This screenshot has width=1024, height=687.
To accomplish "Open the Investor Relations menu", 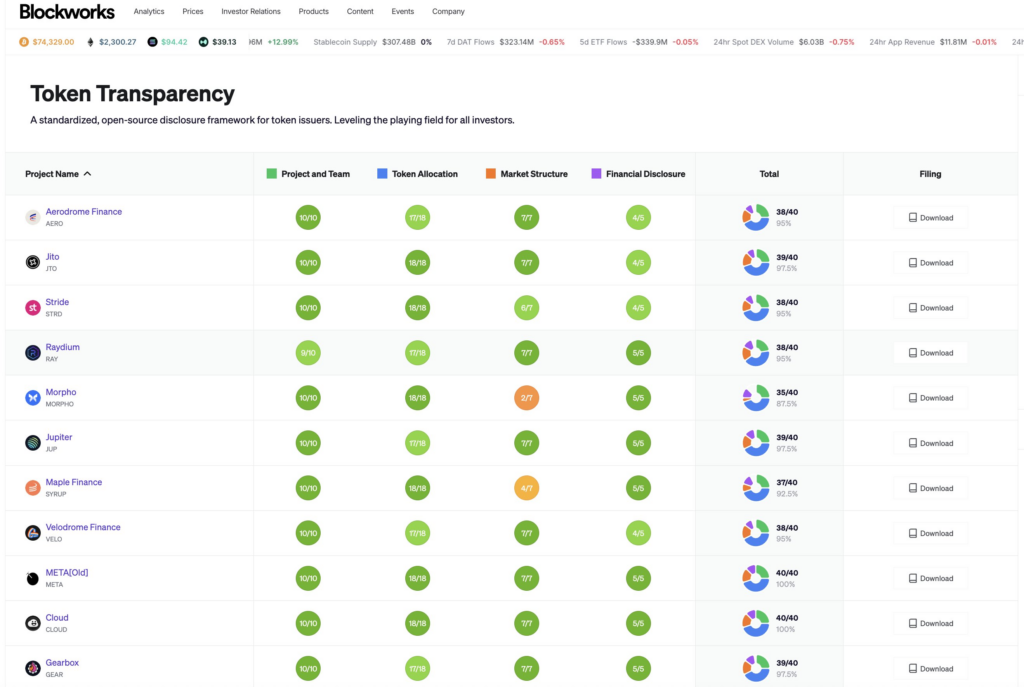I will click(251, 12).
